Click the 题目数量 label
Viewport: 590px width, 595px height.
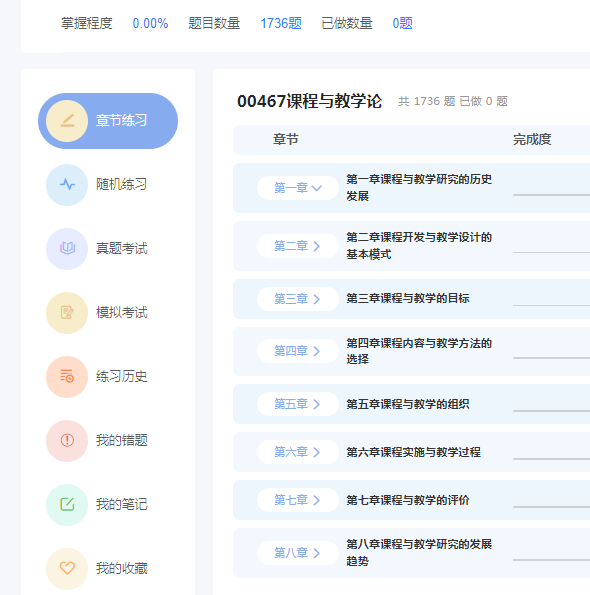(214, 24)
